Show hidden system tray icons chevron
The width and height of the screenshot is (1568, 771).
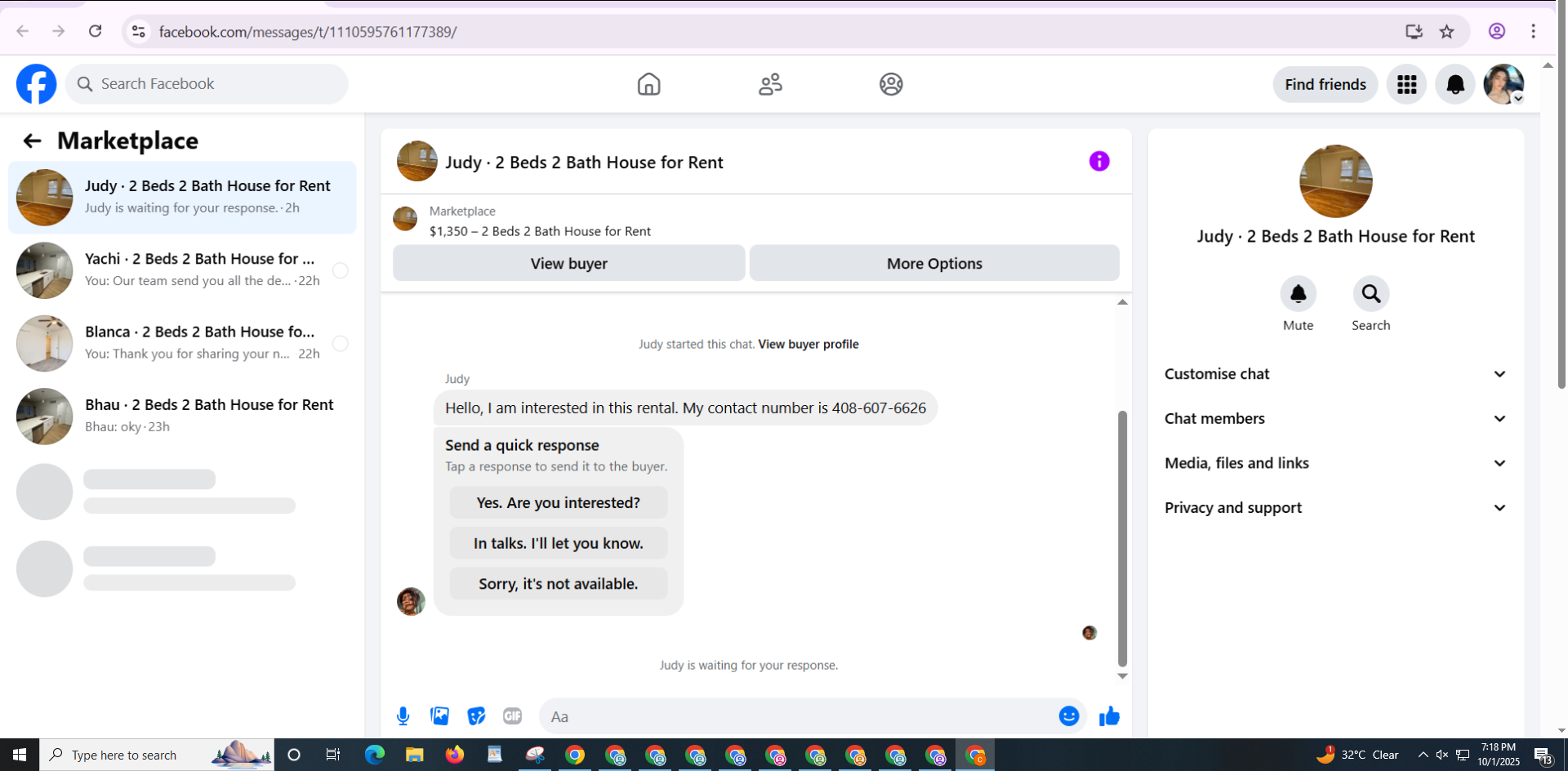pos(1423,755)
